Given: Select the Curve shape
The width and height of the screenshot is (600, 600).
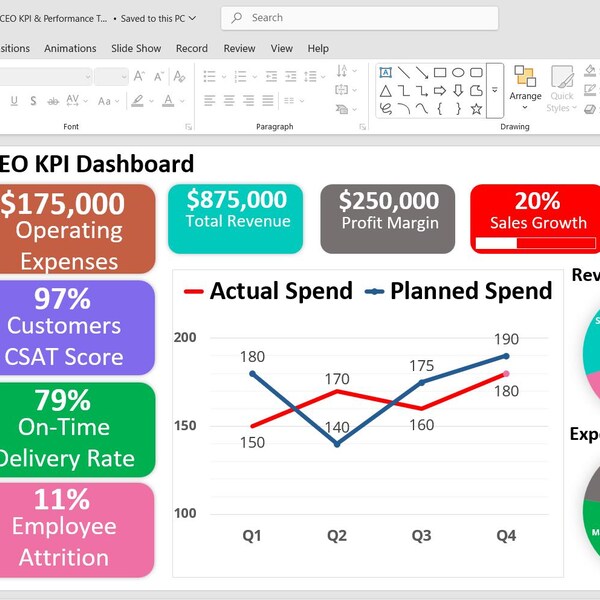Looking at the screenshot, I should (x=422, y=109).
